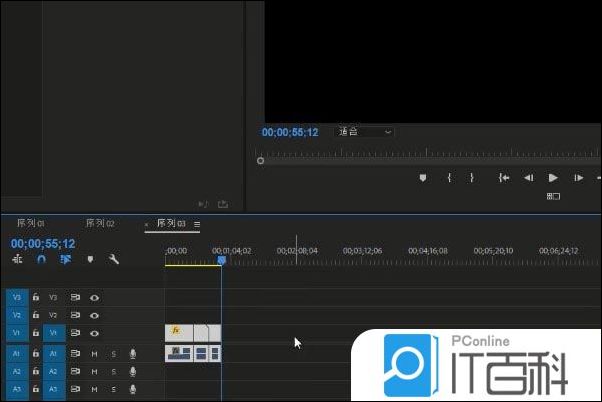Switch to the 序列 02 tab

(x=100, y=223)
